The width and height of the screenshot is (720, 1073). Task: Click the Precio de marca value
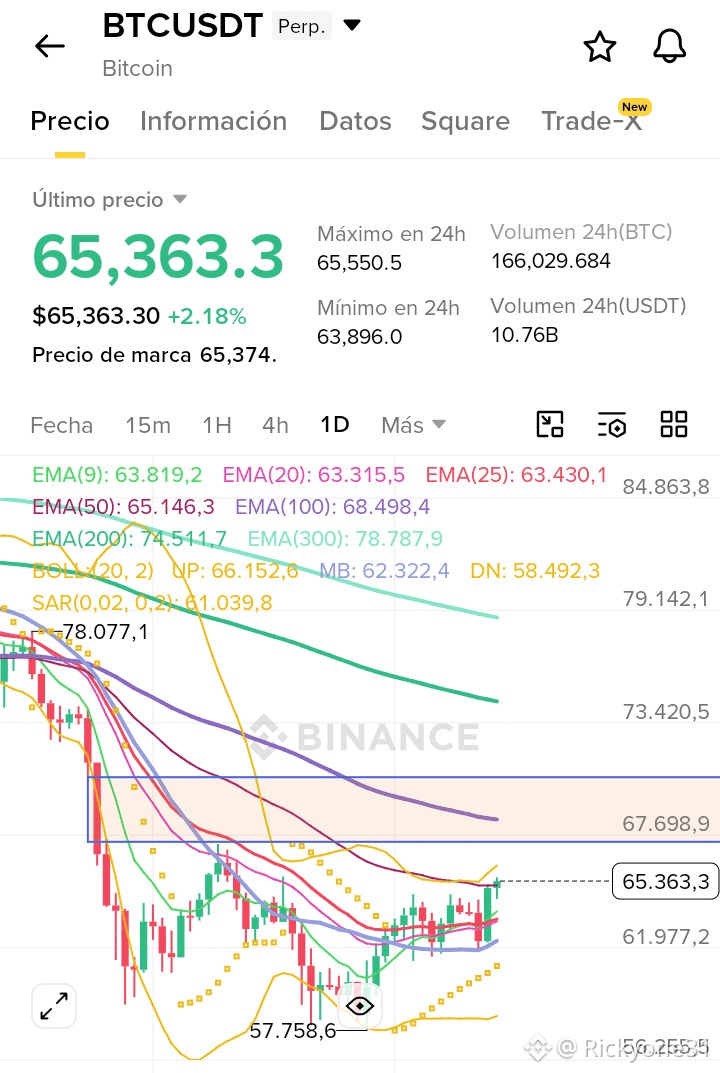tap(238, 355)
